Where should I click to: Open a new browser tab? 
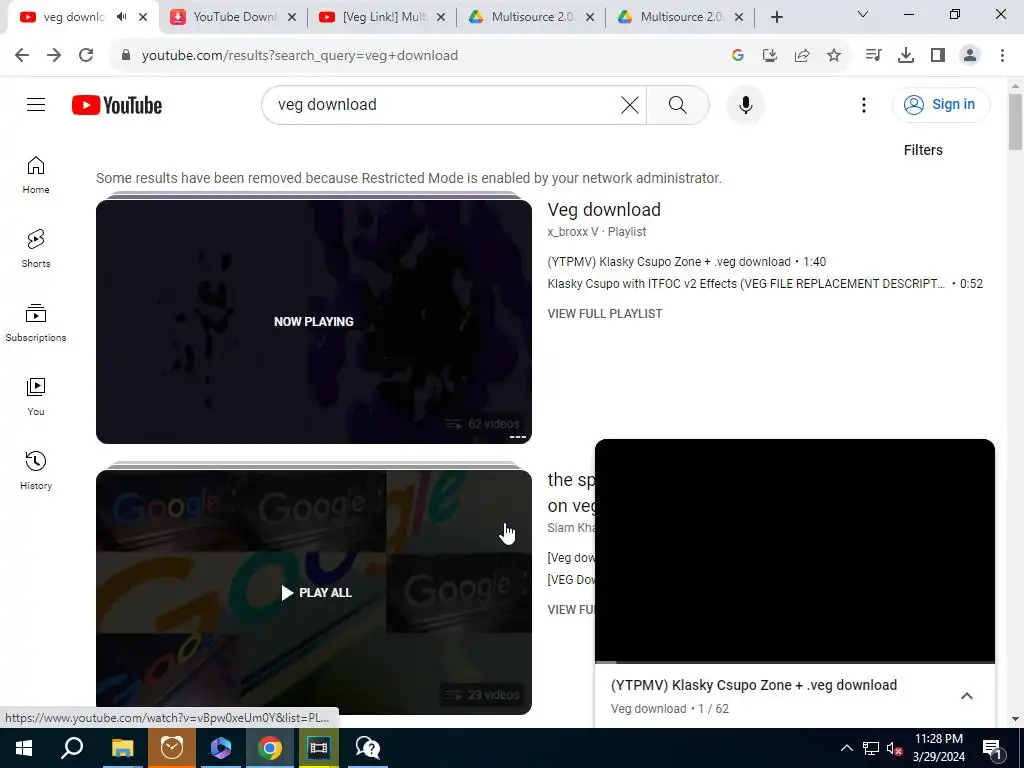[776, 17]
